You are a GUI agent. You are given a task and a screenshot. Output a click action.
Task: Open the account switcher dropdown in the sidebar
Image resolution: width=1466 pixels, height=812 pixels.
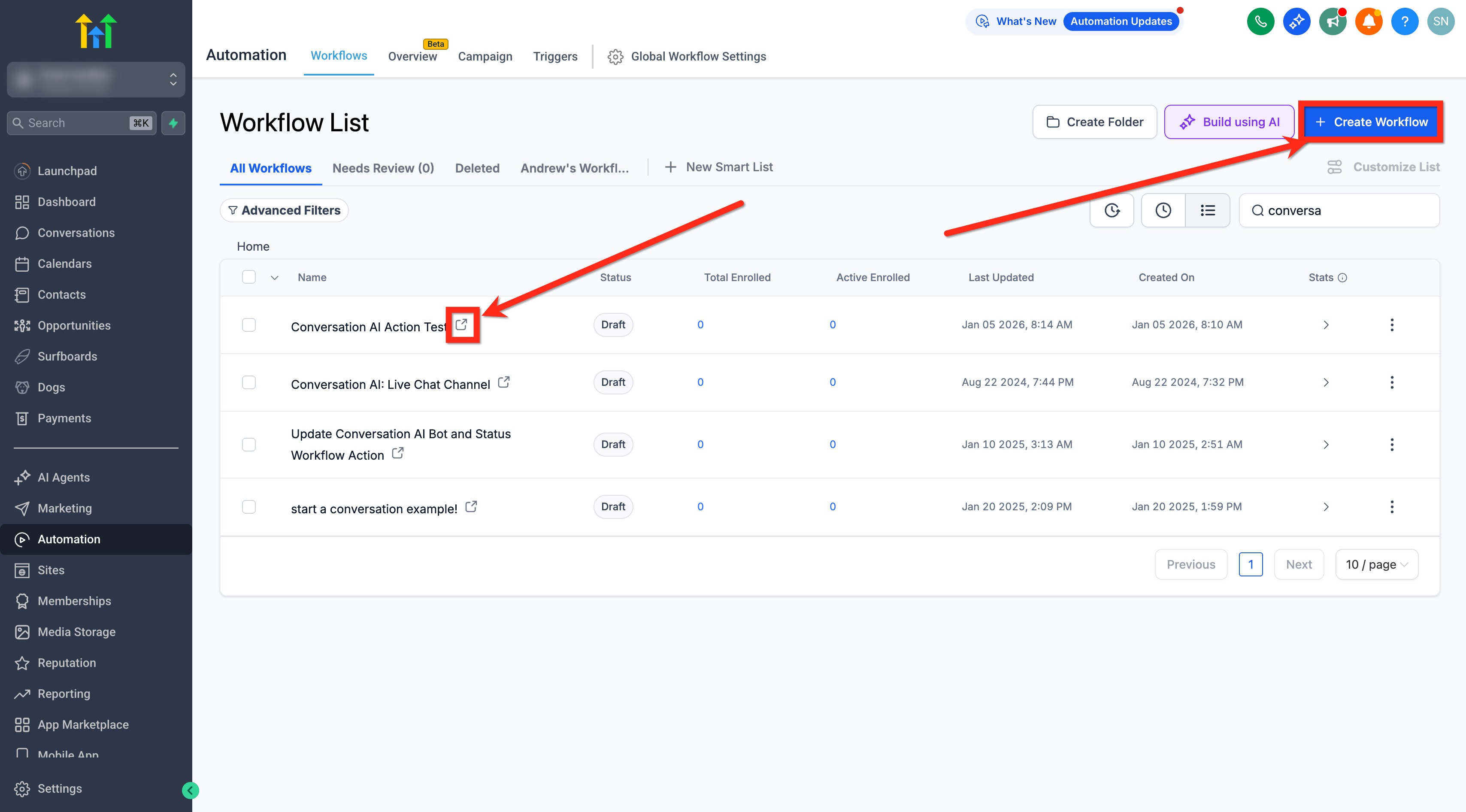[x=96, y=80]
